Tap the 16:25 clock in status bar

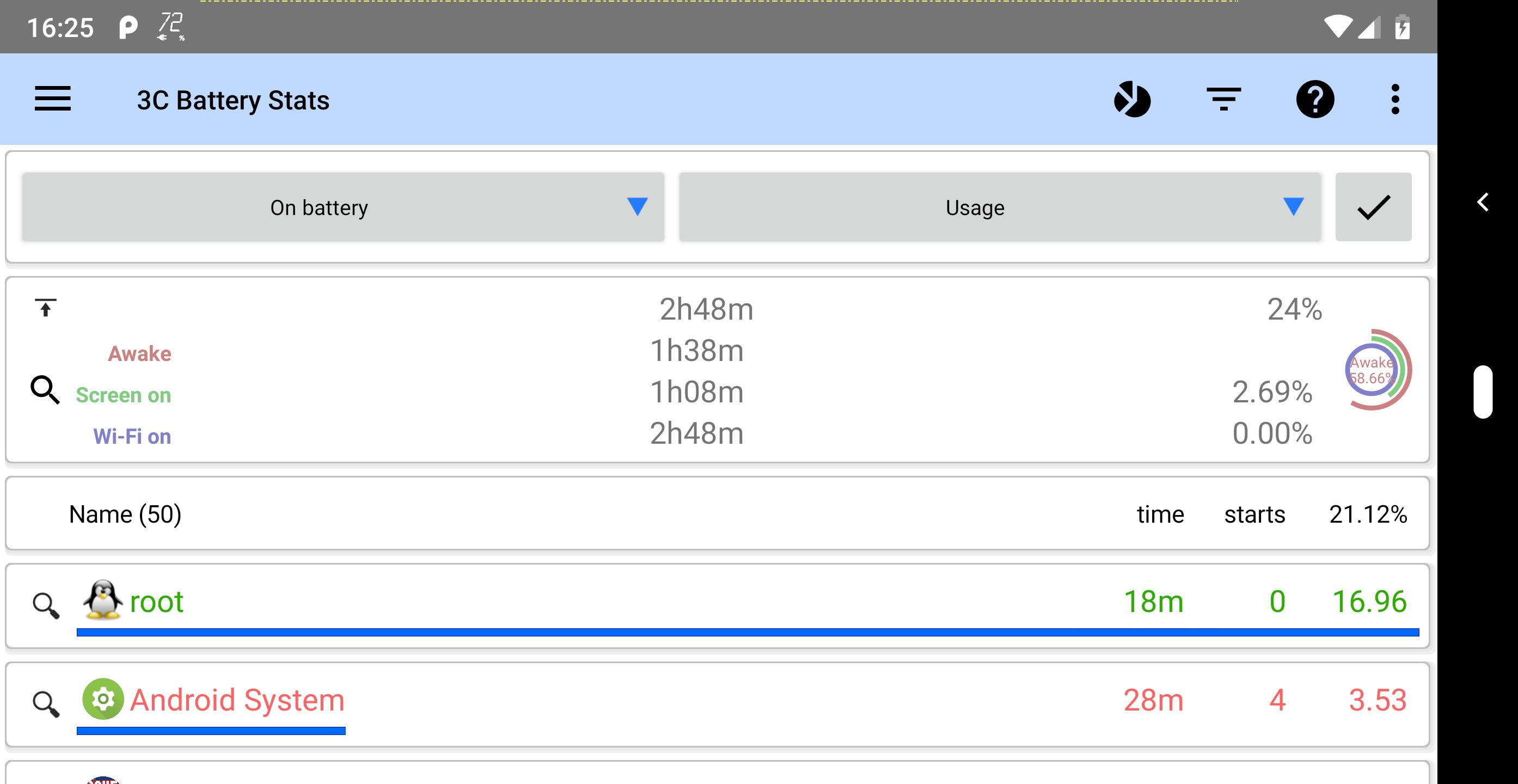(60, 28)
